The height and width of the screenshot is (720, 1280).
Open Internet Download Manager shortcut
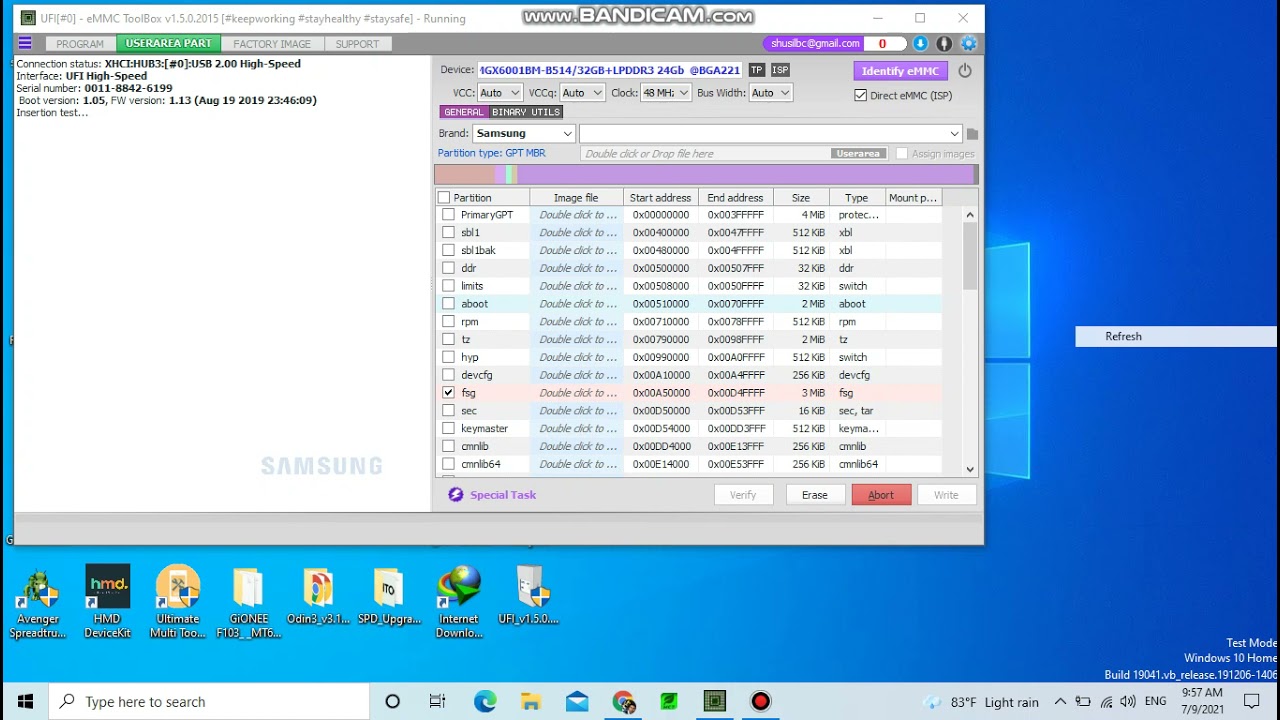pyautogui.click(x=459, y=602)
